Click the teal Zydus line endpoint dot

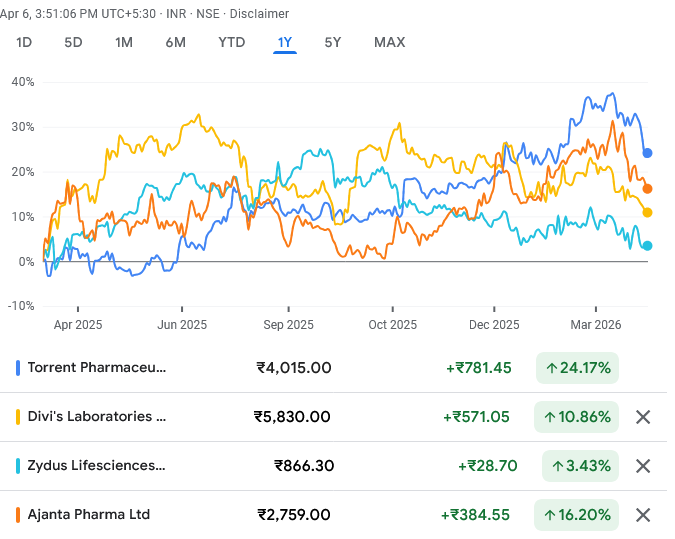[x=647, y=246]
